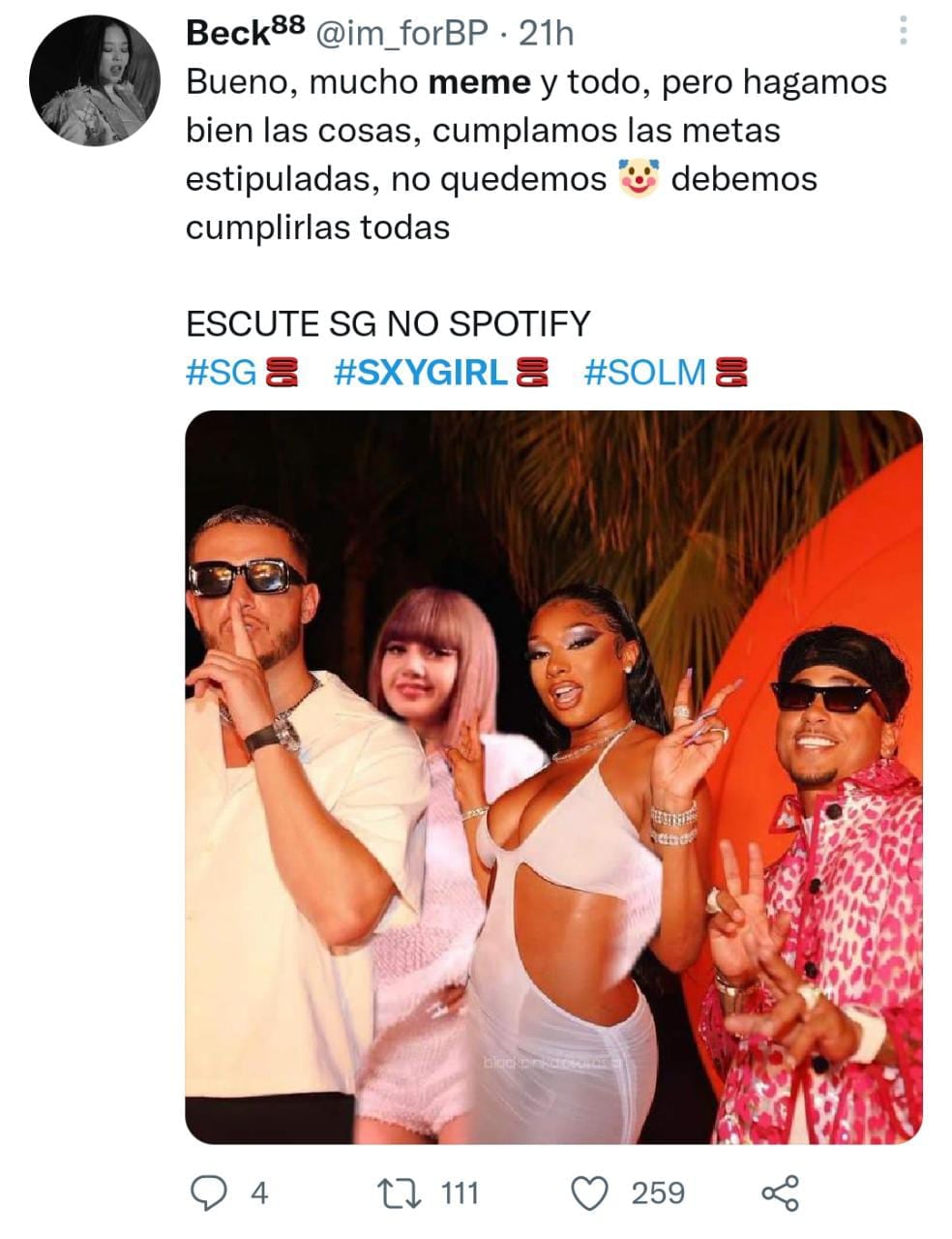
Task: Select the text ESCUTE SG NO SPOTIFY
Action: pos(388,323)
